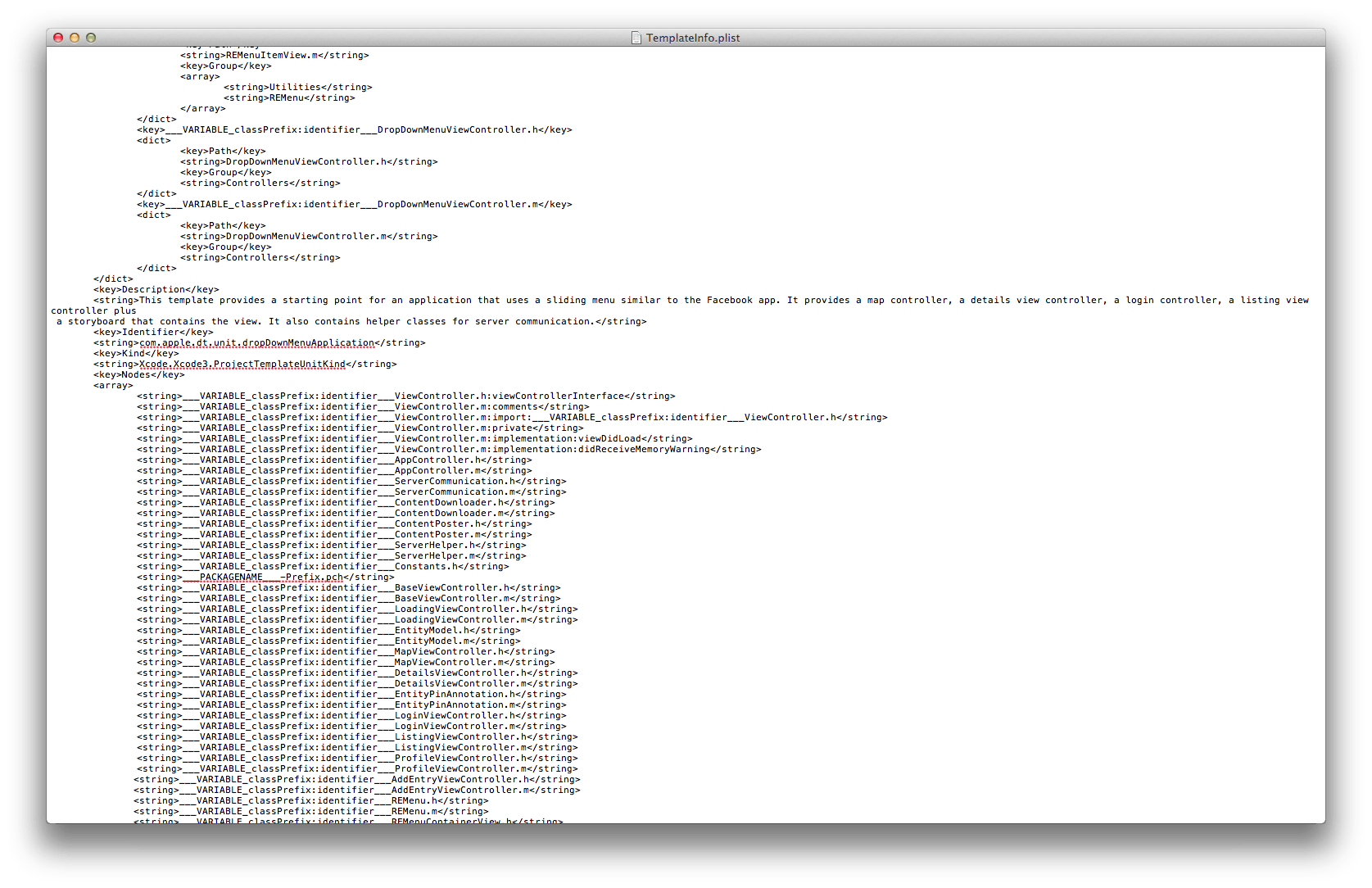This screenshot has height=888, width=1372.
Task: Click the ___REMenu.m string line
Action: (311, 811)
